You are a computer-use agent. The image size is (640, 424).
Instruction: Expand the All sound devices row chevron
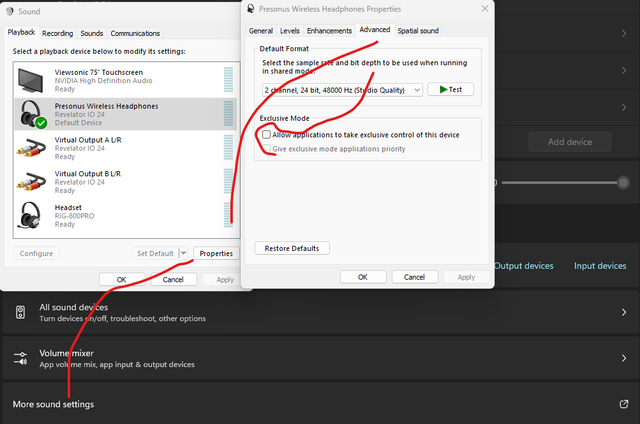coord(624,312)
